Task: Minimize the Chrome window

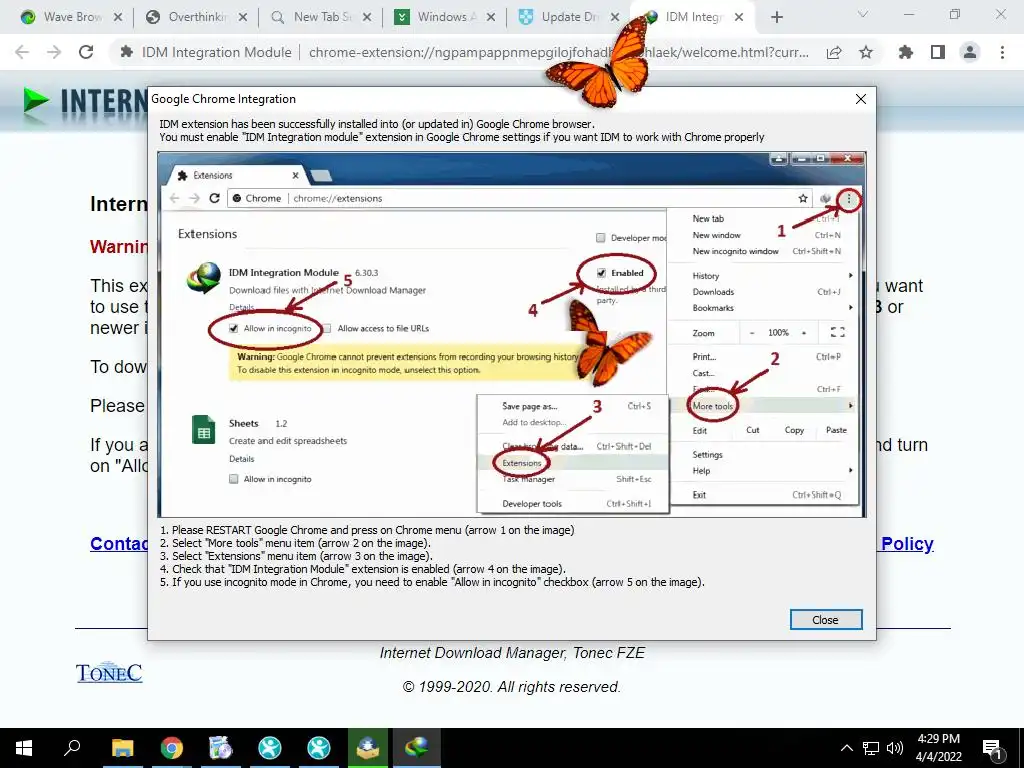Action: pos(909,14)
